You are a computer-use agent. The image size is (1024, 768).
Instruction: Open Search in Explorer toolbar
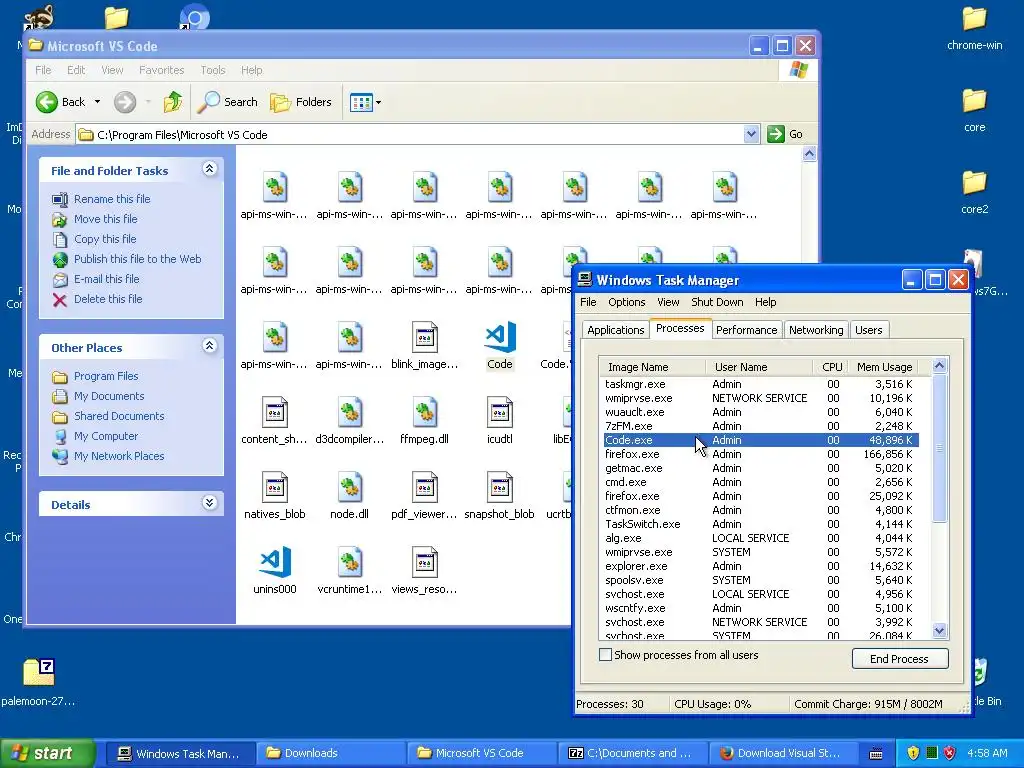227,102
